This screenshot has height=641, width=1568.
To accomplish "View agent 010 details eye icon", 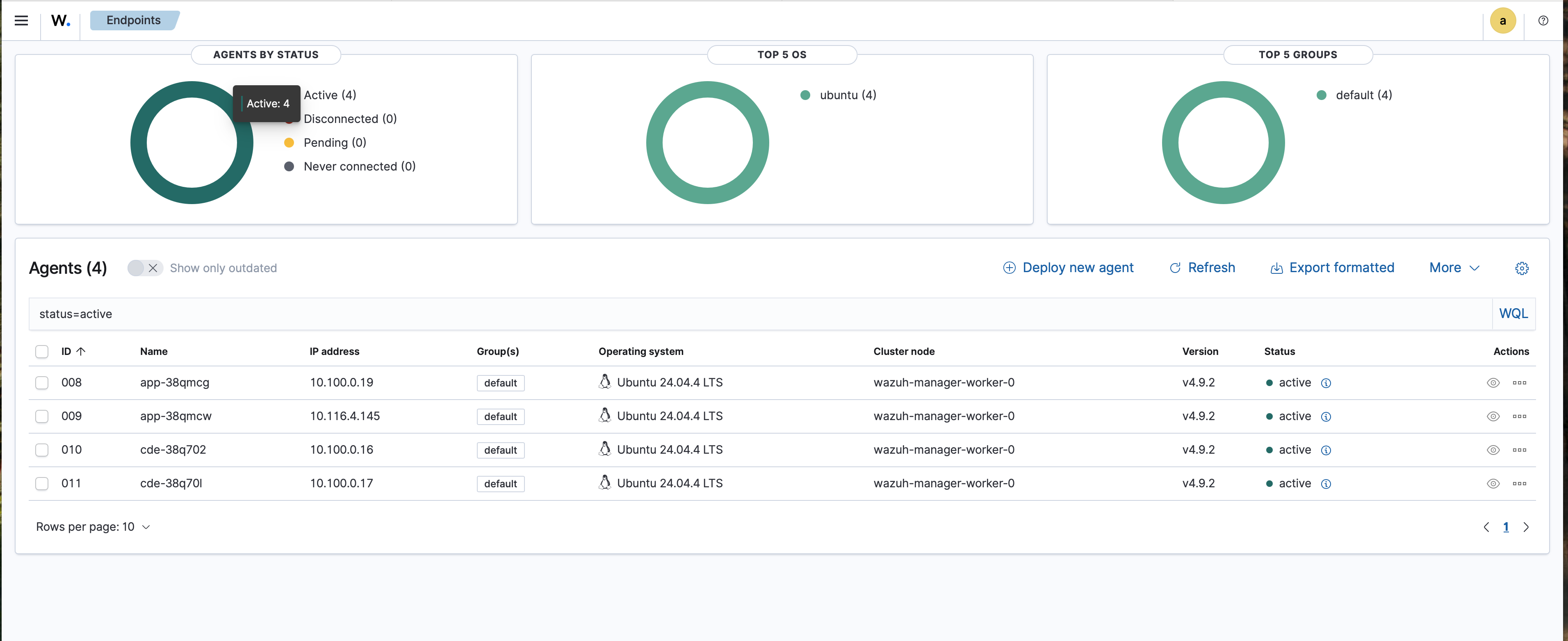I will (x=1493, y=450).
